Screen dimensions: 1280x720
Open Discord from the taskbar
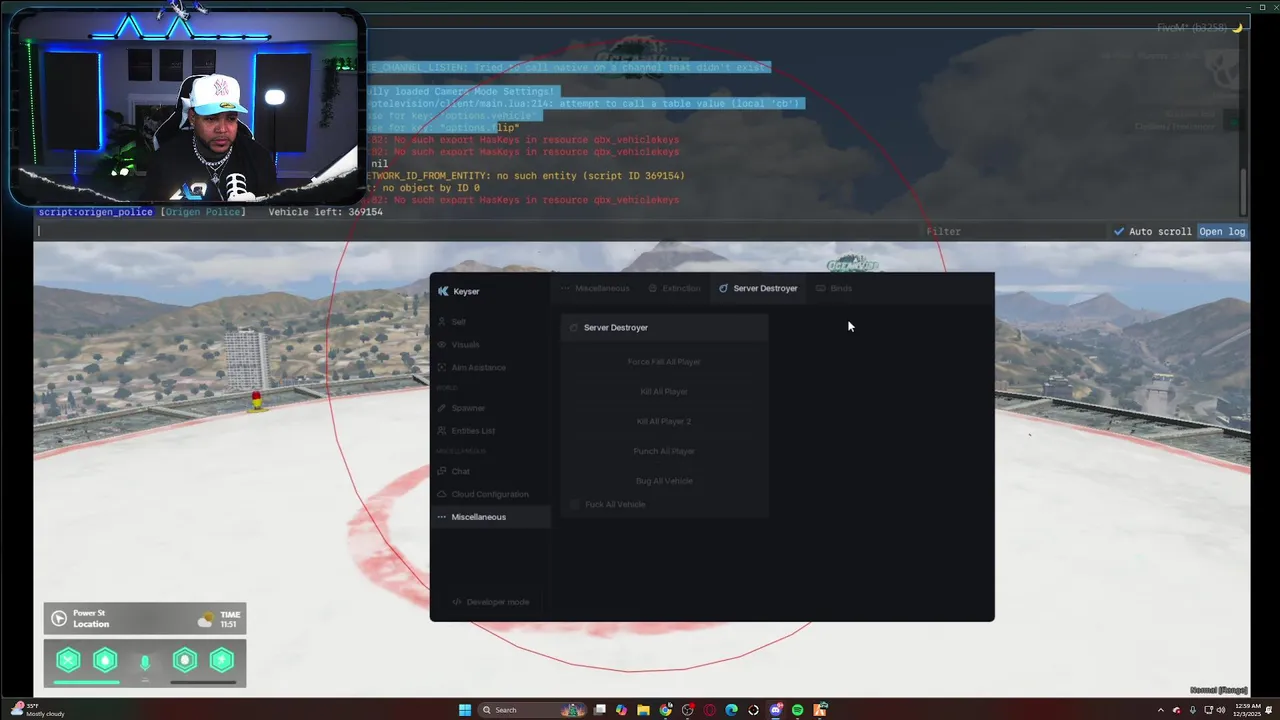(x=775, y=710)
